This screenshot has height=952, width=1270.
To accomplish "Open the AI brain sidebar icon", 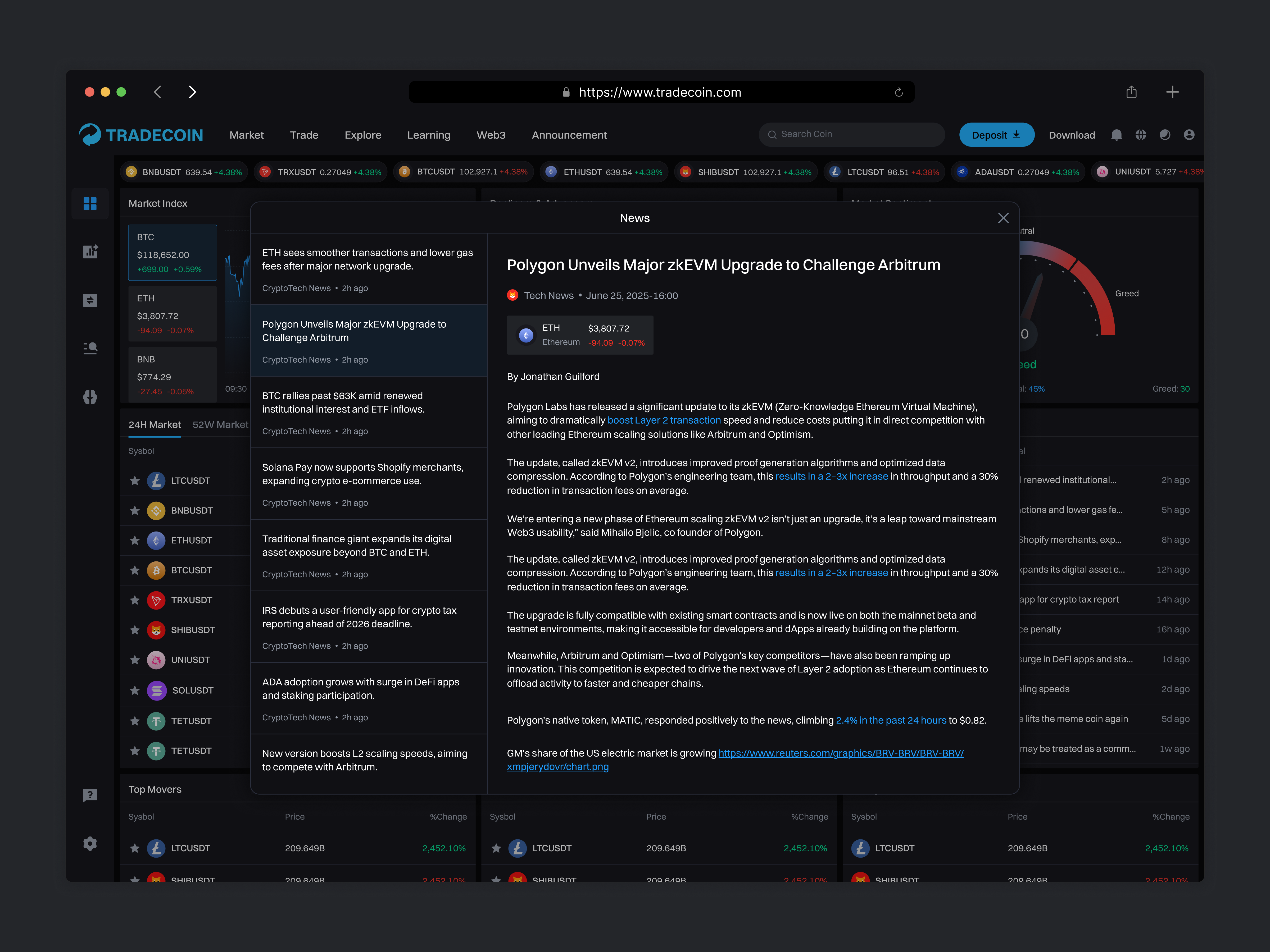I will coord(90,397).
